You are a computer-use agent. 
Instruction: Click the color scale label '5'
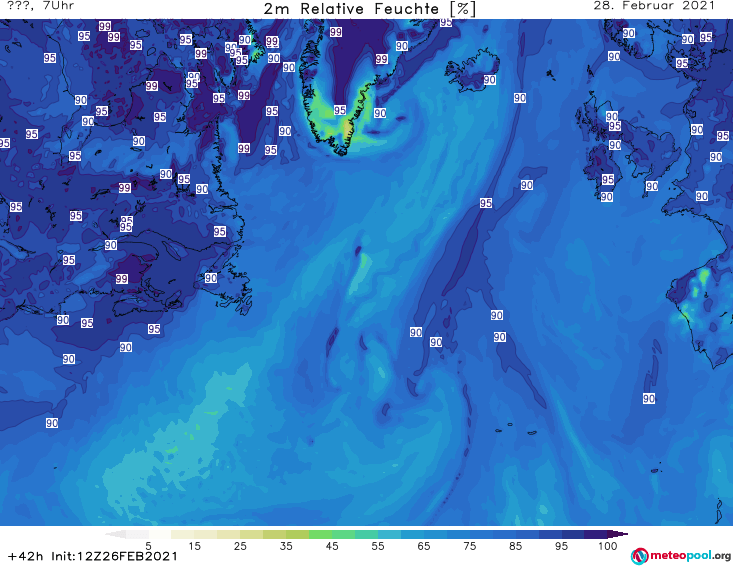[x=148, y=546]
